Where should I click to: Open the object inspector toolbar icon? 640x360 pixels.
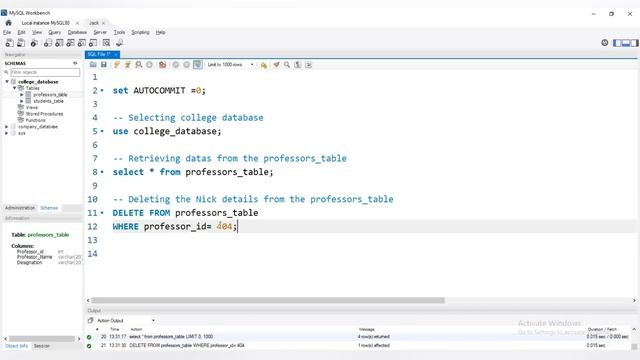[34, 43]
